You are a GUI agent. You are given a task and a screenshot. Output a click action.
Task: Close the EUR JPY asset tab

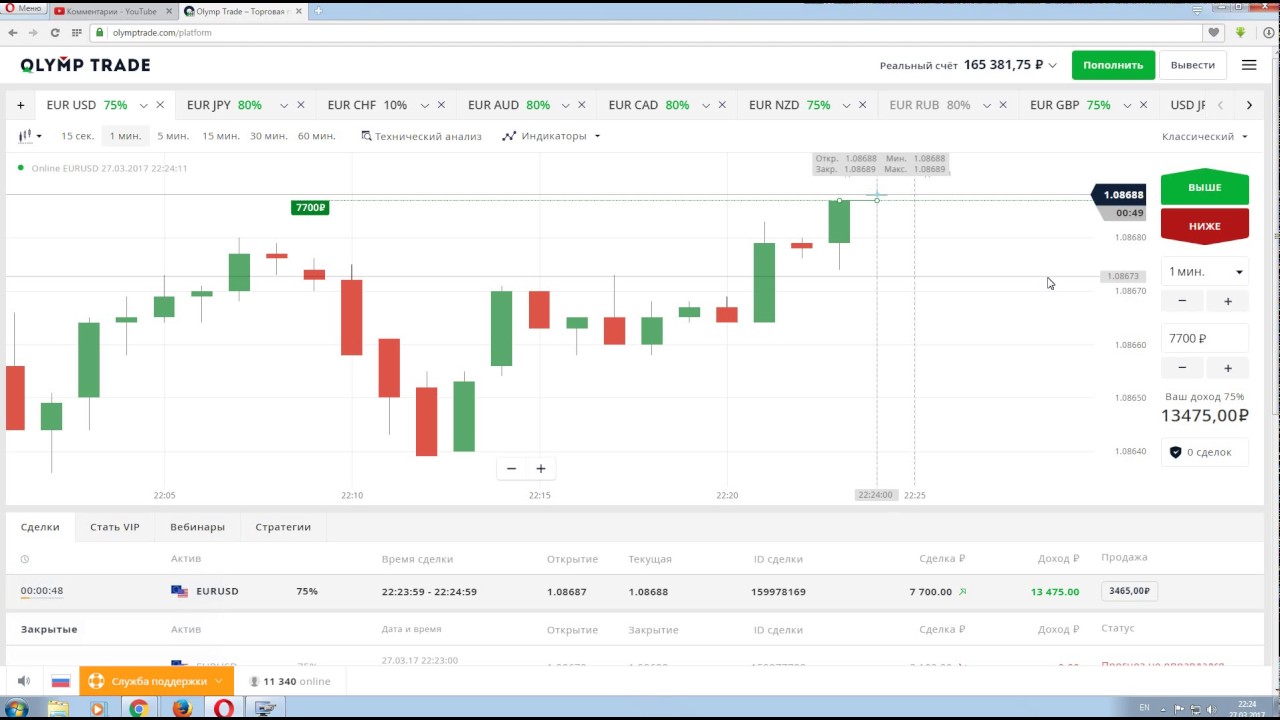coord(300,105)
